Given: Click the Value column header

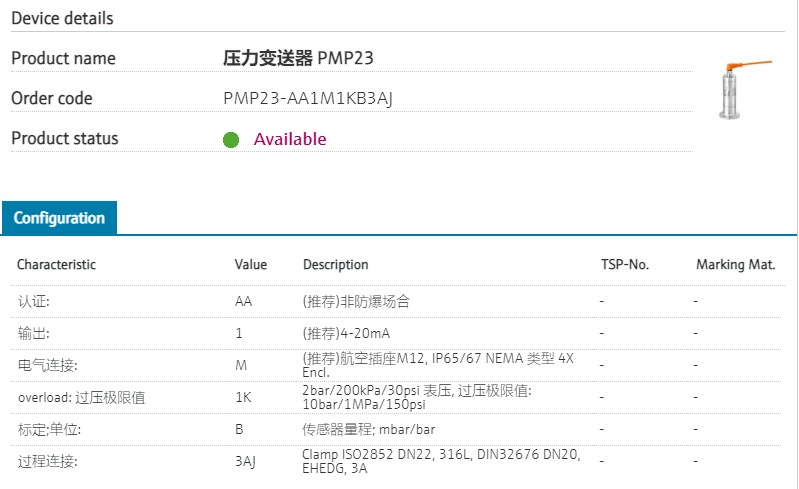Looking at the screenshot, I should 251,265.
